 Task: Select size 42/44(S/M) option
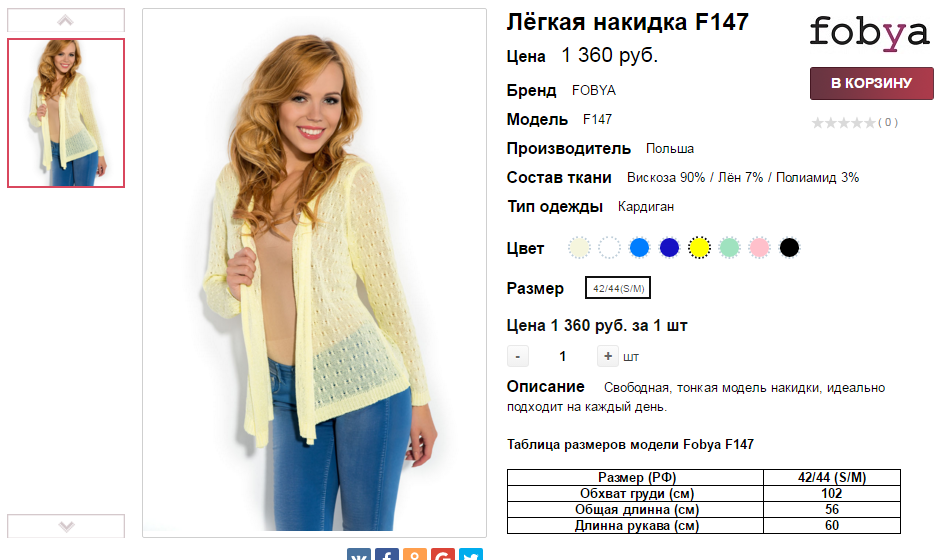pos(618,288)
